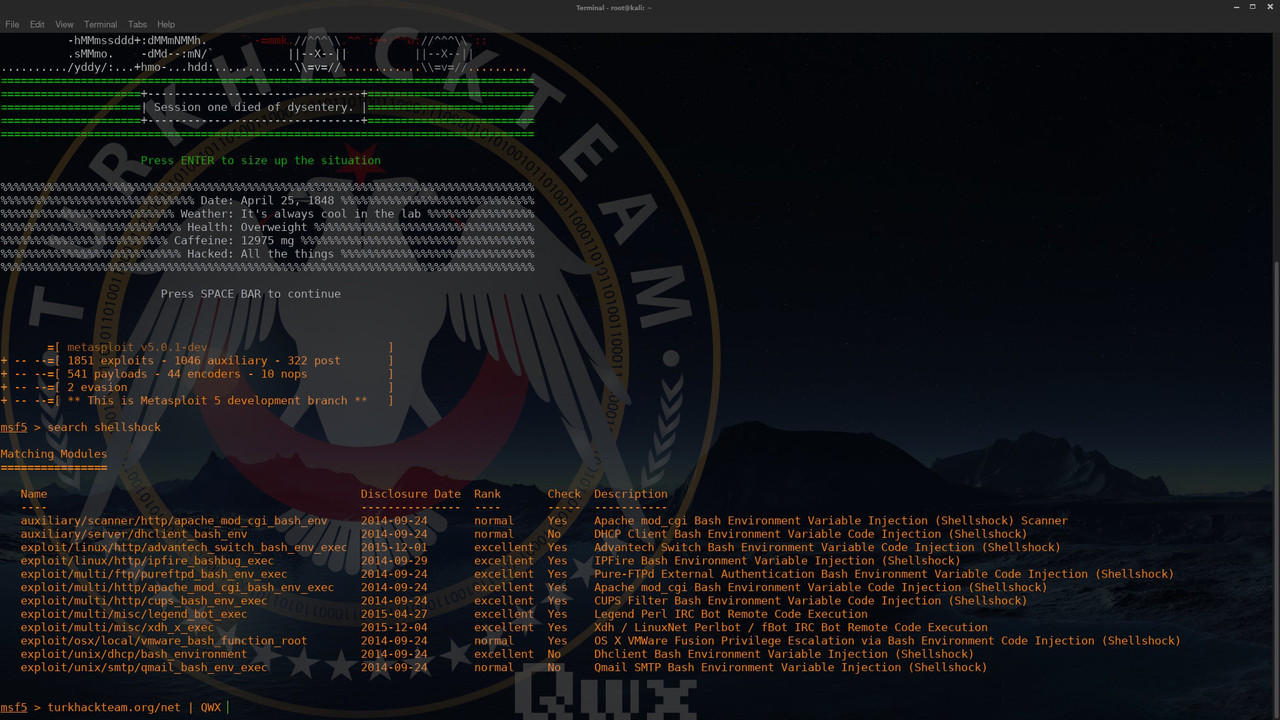1280x720 pixels.
Task: Click '541 payloads - 44 encoders - 10 nops'
Action: (x=187, y=374)
